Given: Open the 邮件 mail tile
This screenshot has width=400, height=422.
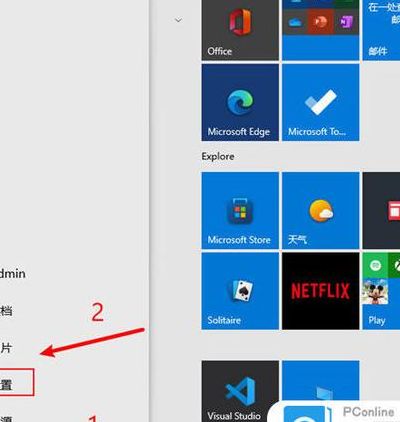Looking at the screenshot, I should (x=381, y=30).
